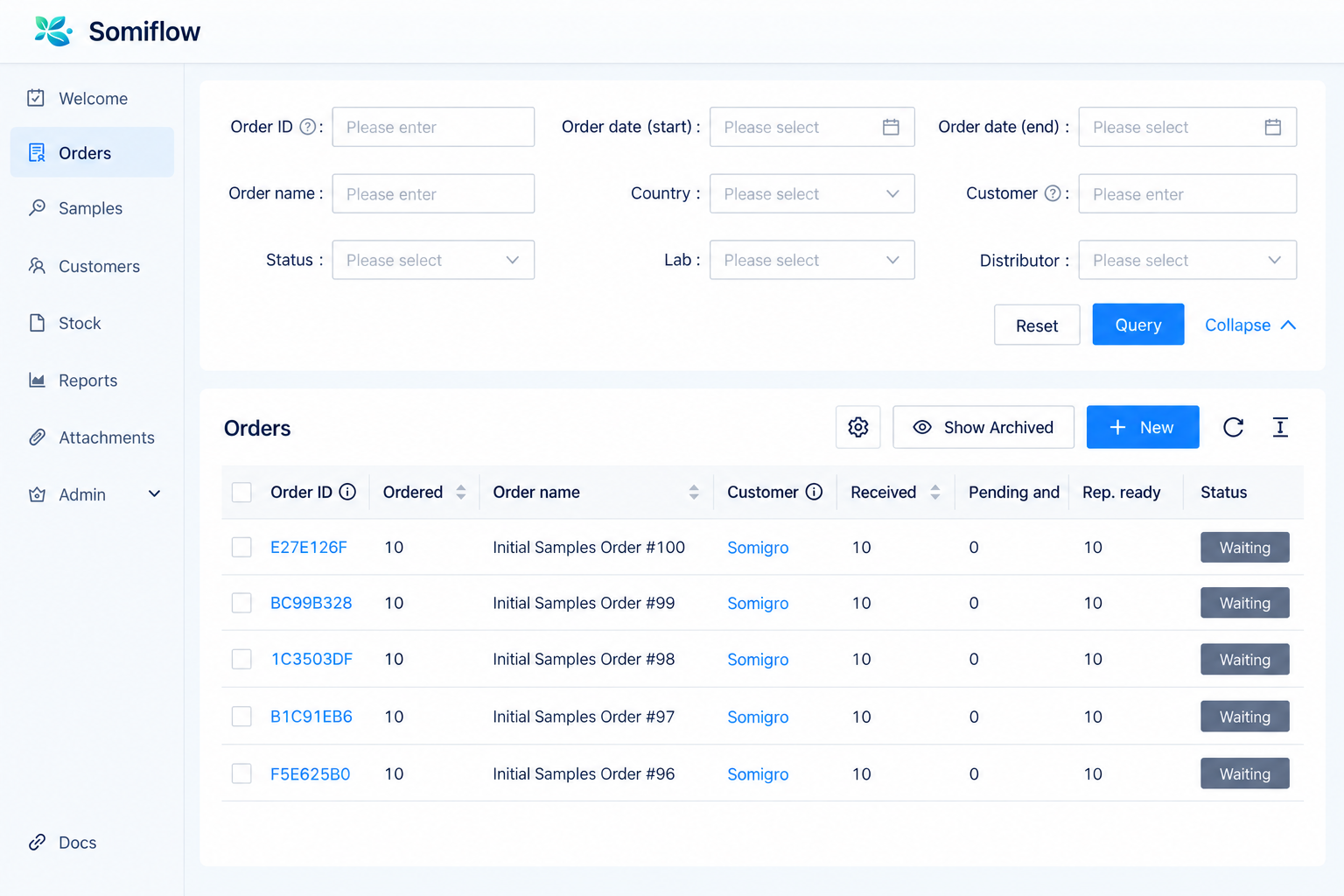Screen dimensions: 1344x896
Task: Open the Status filter dropdown
Action: coord(433,260)
